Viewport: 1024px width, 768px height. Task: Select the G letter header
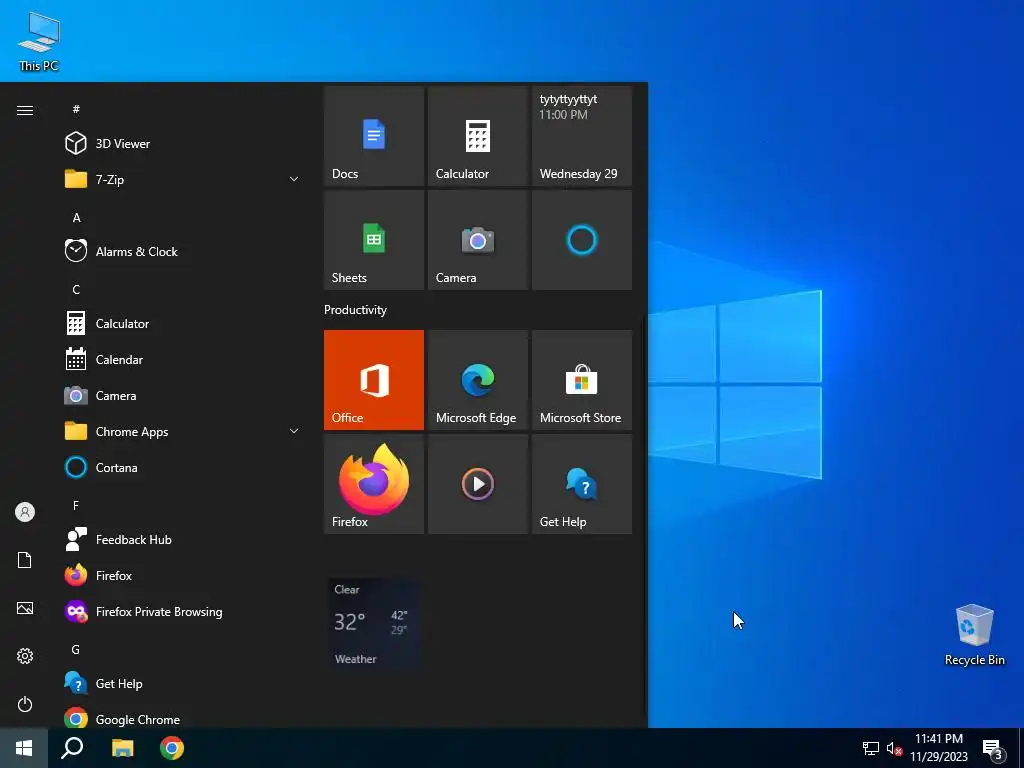[x=76, y=649]
